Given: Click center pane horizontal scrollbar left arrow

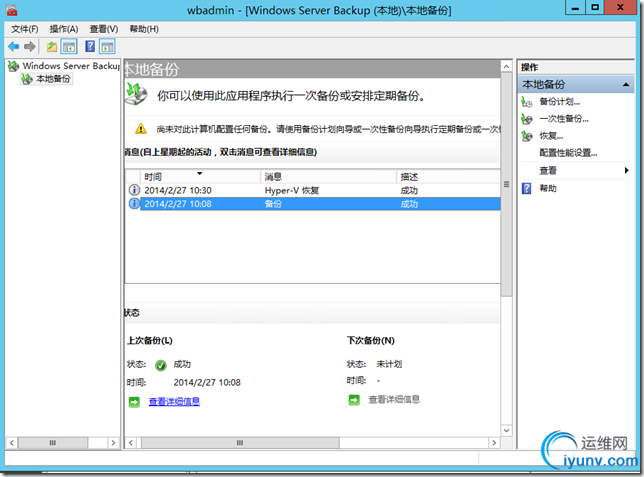Looking at the screenshot, I should point(131,443).
